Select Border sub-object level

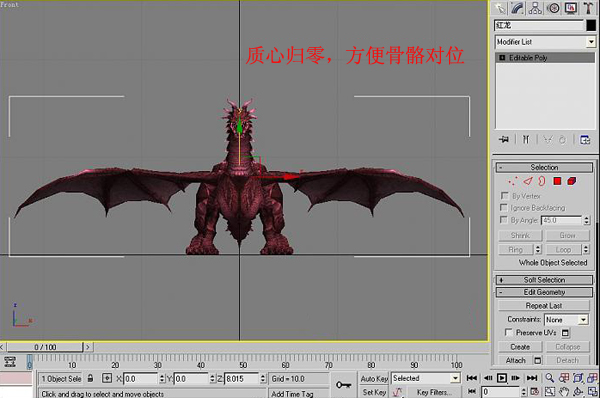[x=541, y=181]
